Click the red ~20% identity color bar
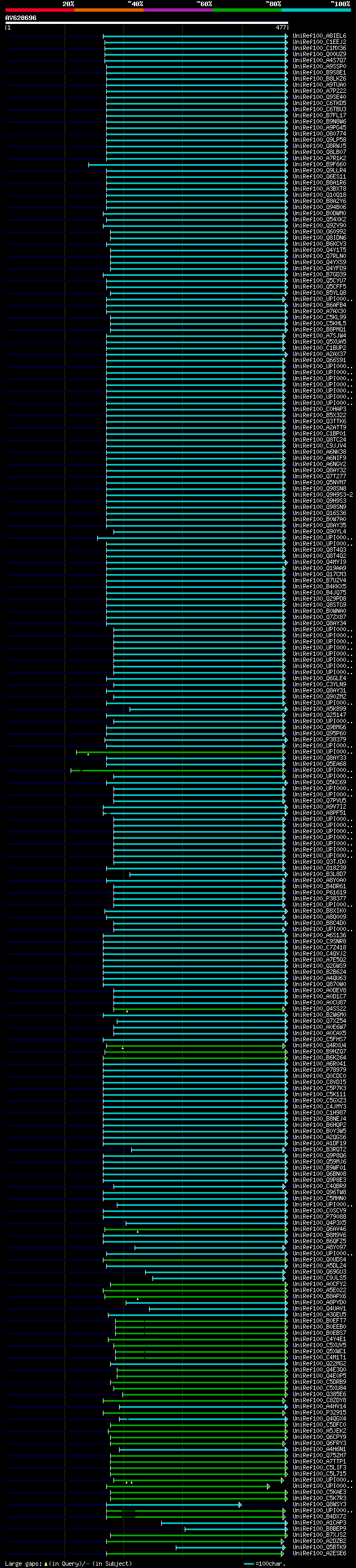 pos(39,11)
